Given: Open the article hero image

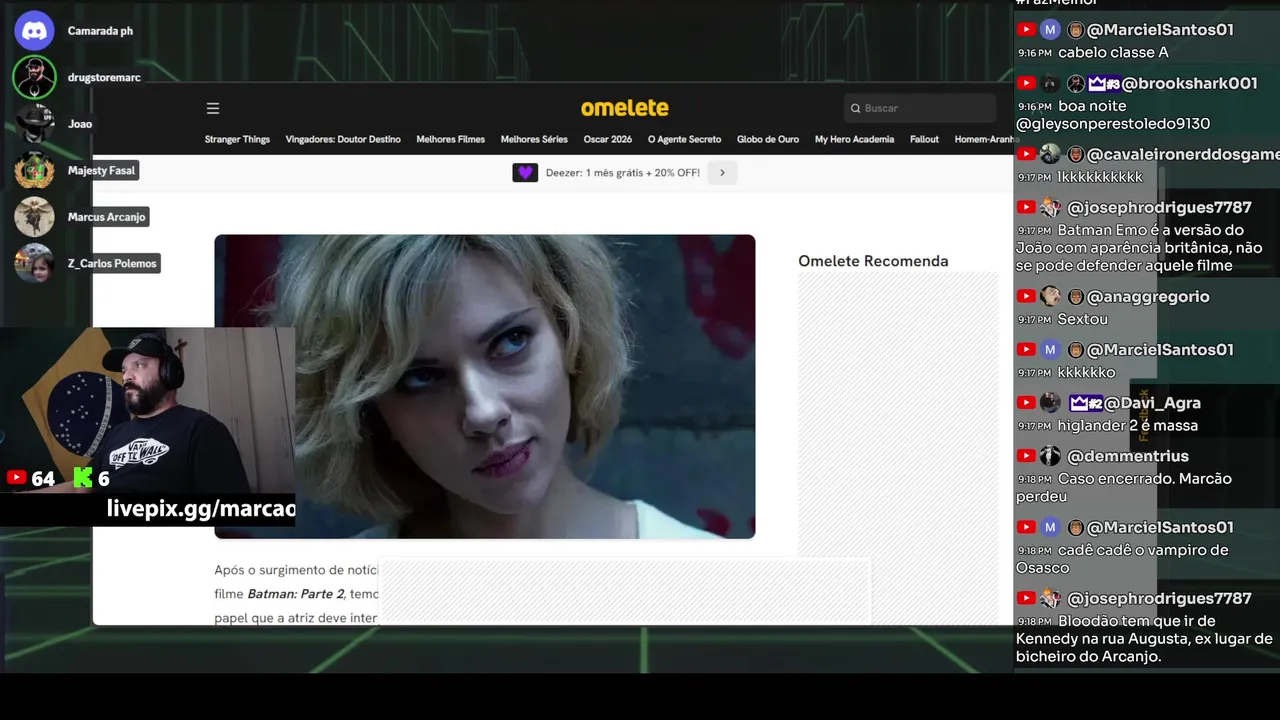Looking at the screenshot, I should (x=485, y=387).
